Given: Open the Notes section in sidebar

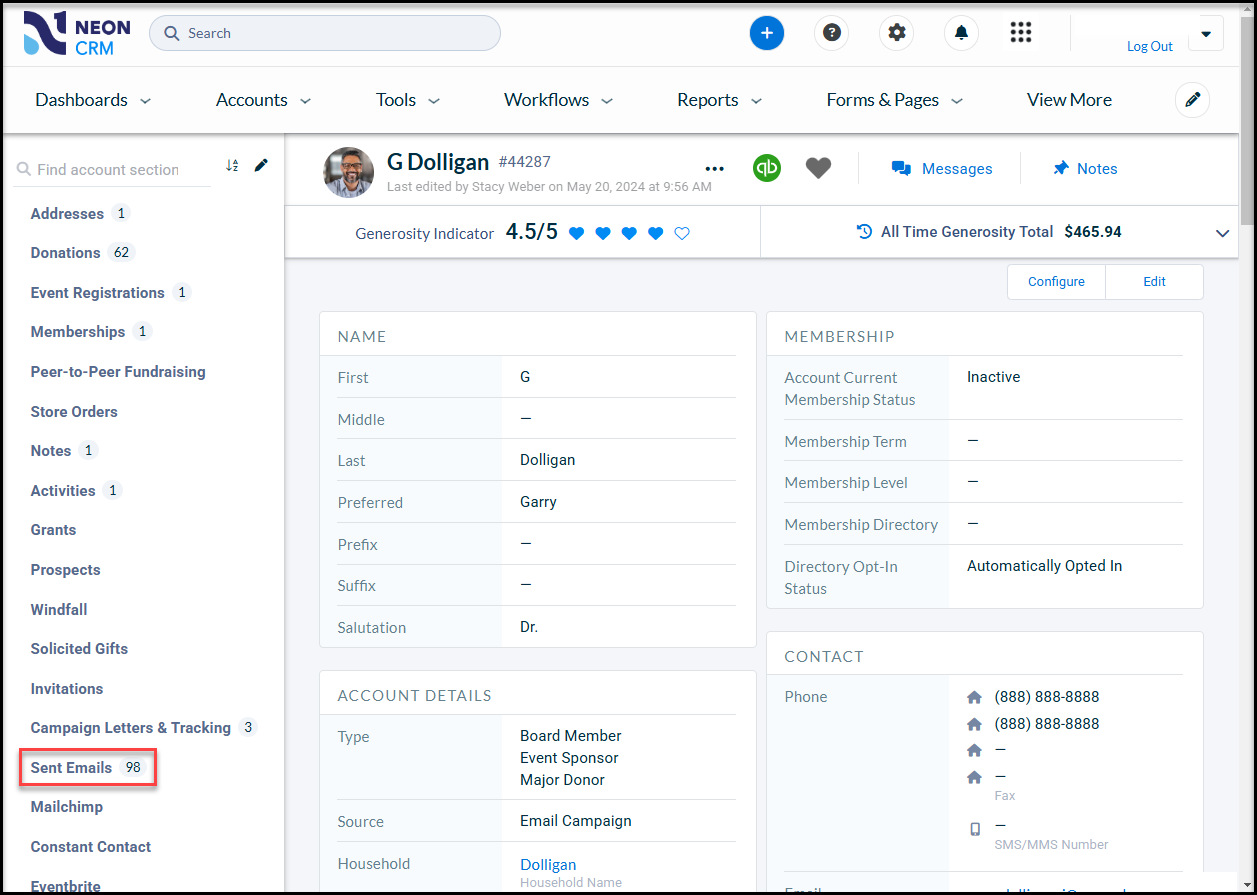Looking at the screenshot, I should 51,451.
